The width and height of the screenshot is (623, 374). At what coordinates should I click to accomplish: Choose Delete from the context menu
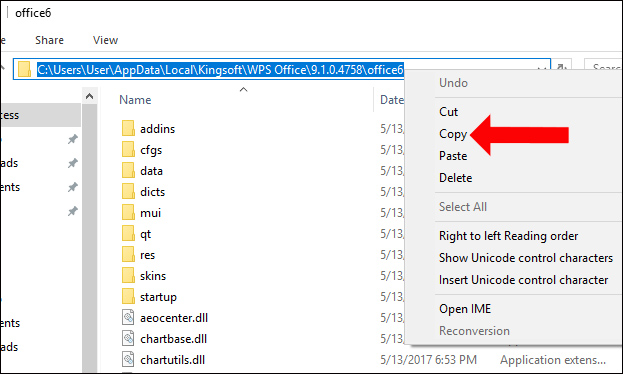coord(455,178)
